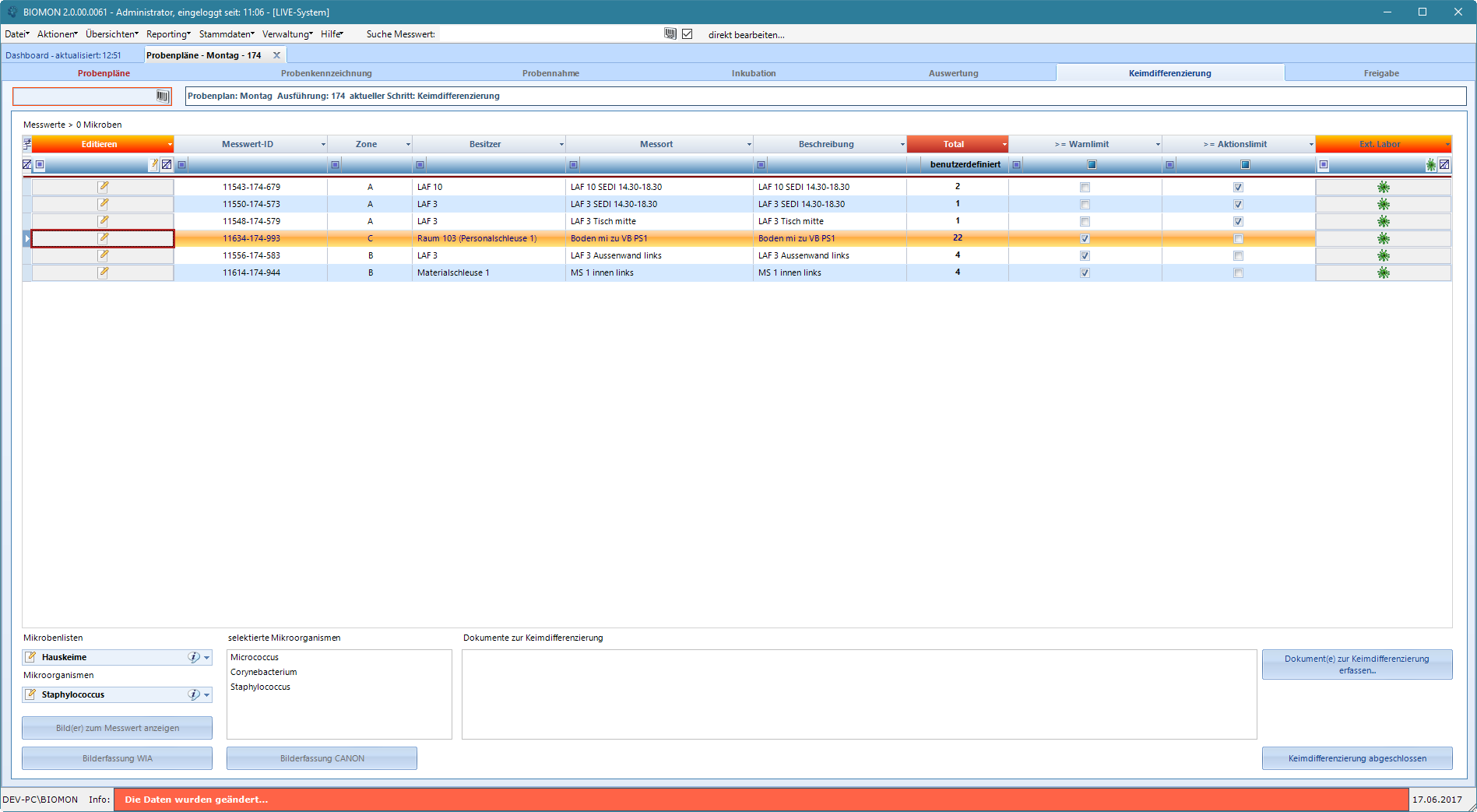The height and width of the screenshot is (812, 1477).
Task: Open the Total column filter dropdown
Action: (1004, 145)
